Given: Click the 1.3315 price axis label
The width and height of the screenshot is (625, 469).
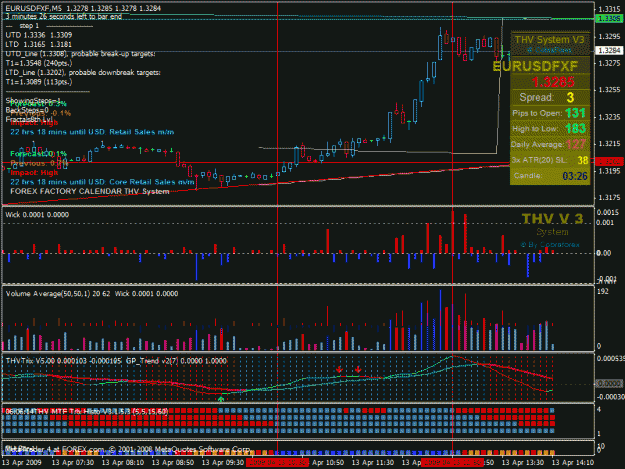Looking at the screenshot, I should click(609, 10).
